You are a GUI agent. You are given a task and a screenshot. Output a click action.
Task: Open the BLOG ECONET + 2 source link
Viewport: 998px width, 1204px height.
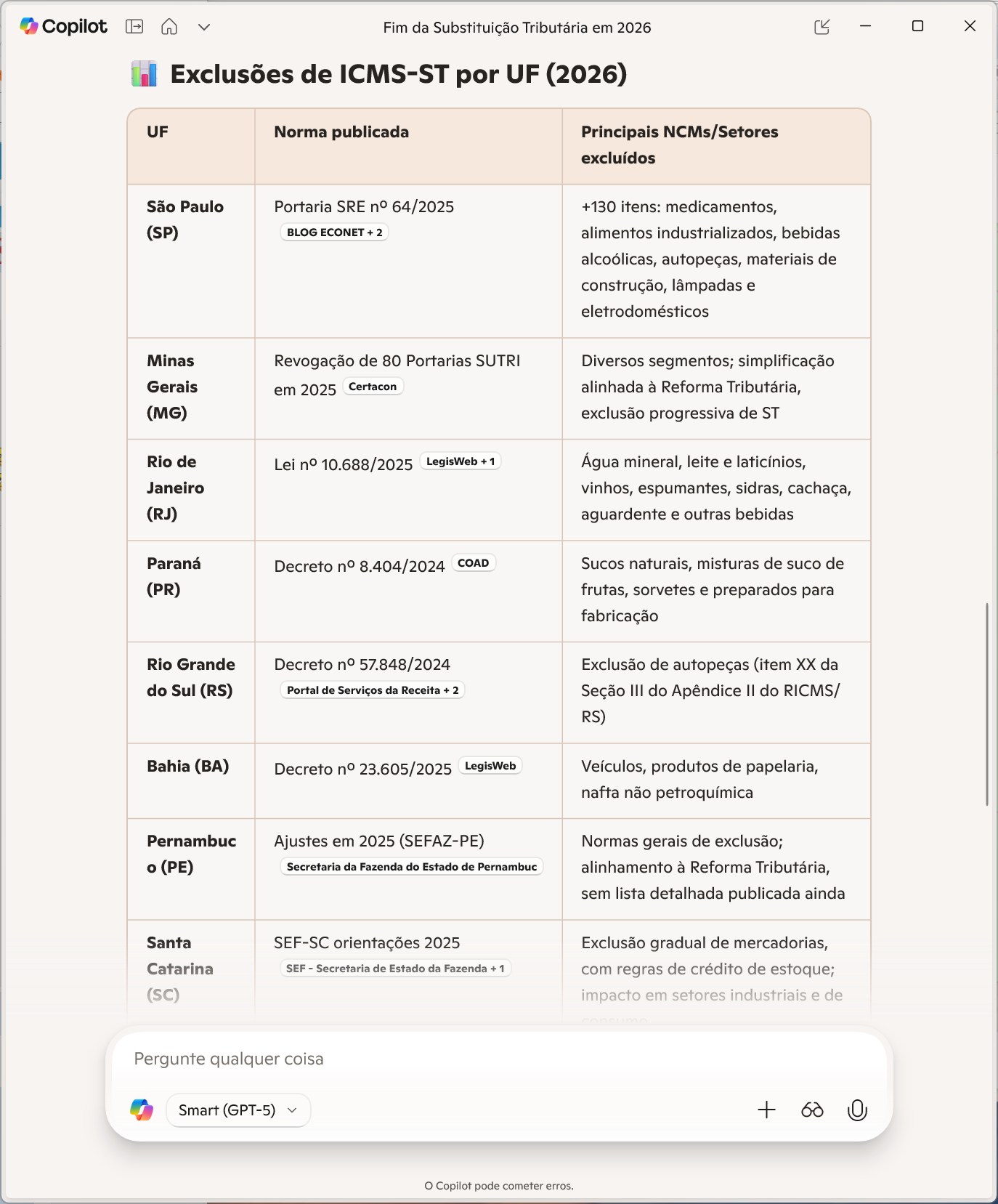pyautogui.click(x=334, y=233)
